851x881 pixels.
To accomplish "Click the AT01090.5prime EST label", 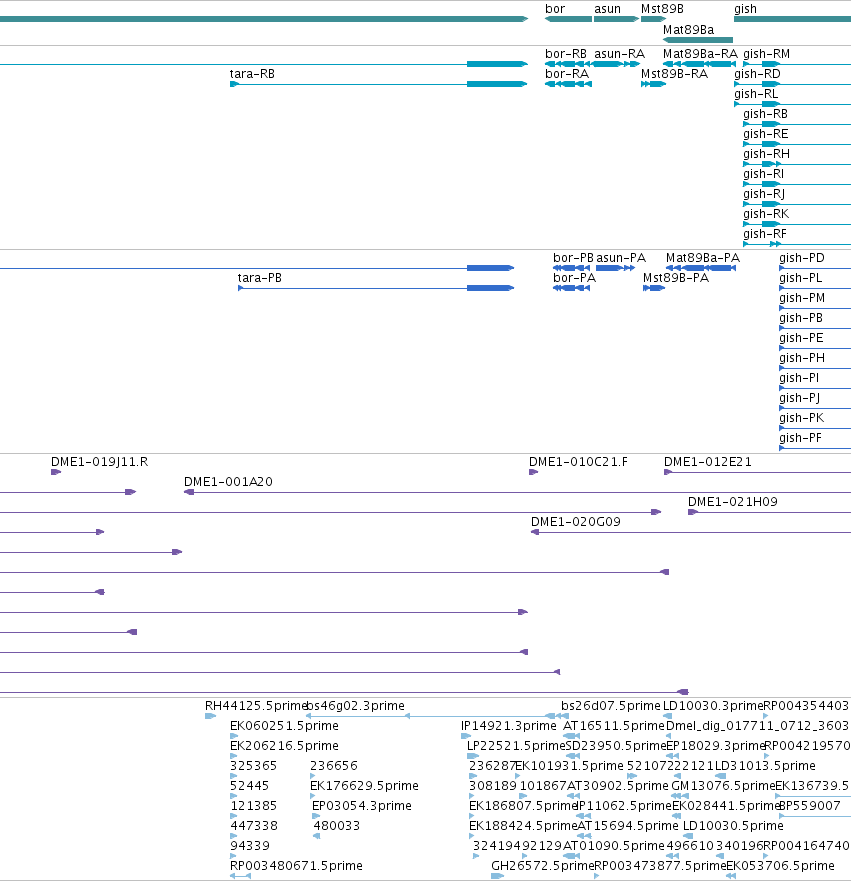I will pos(613,846).
